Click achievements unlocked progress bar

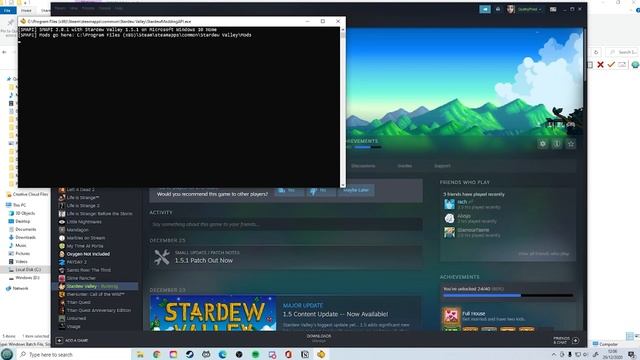click(x=508, y=295)
